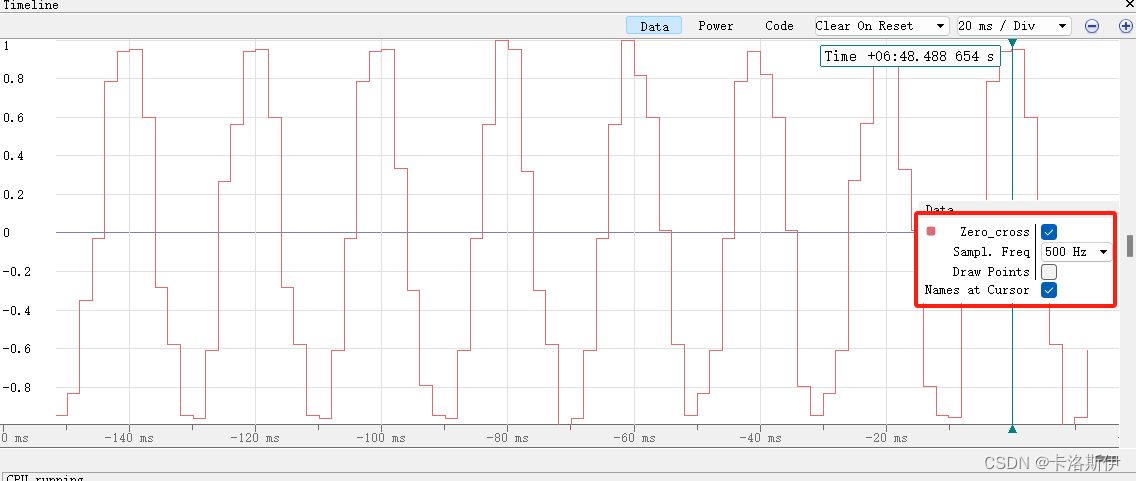Click the 0.8 y-axis label
Image resolution: width=1136 pixels, height=481 pixels.
click(12, 78)
